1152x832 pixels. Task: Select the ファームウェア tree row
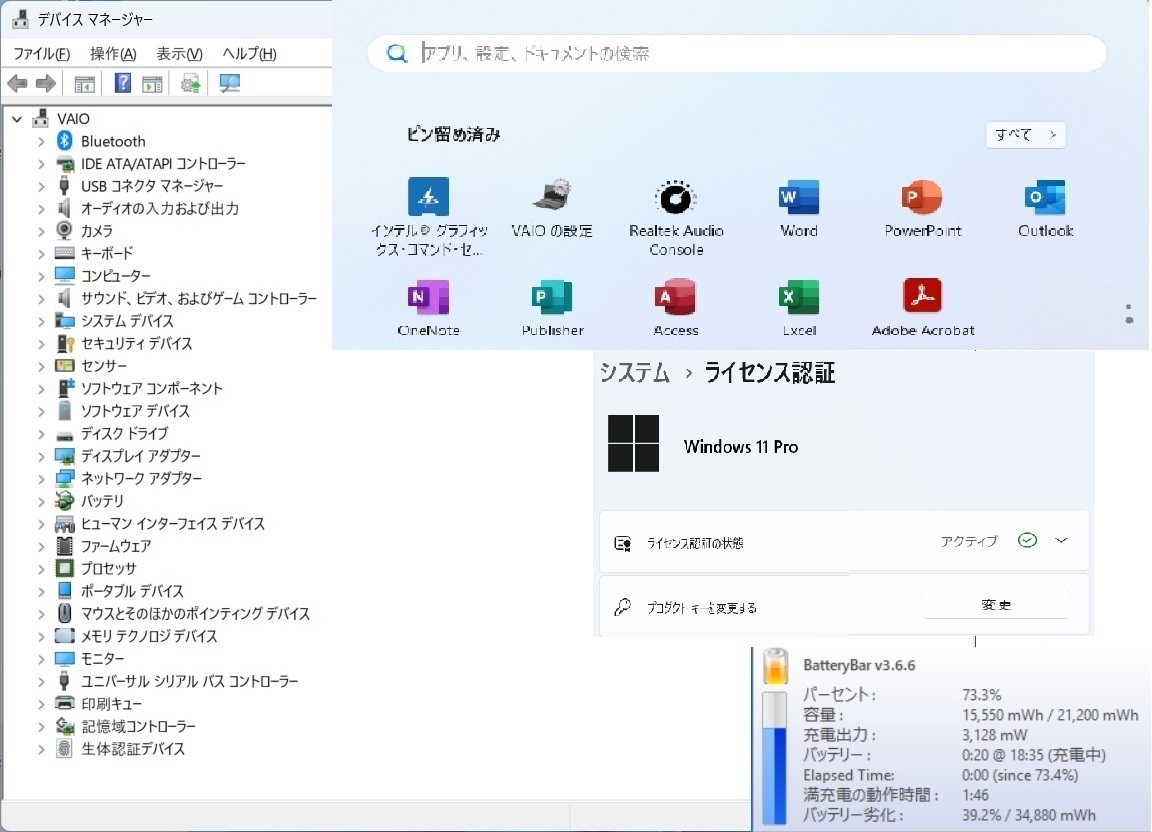(116, 546)
